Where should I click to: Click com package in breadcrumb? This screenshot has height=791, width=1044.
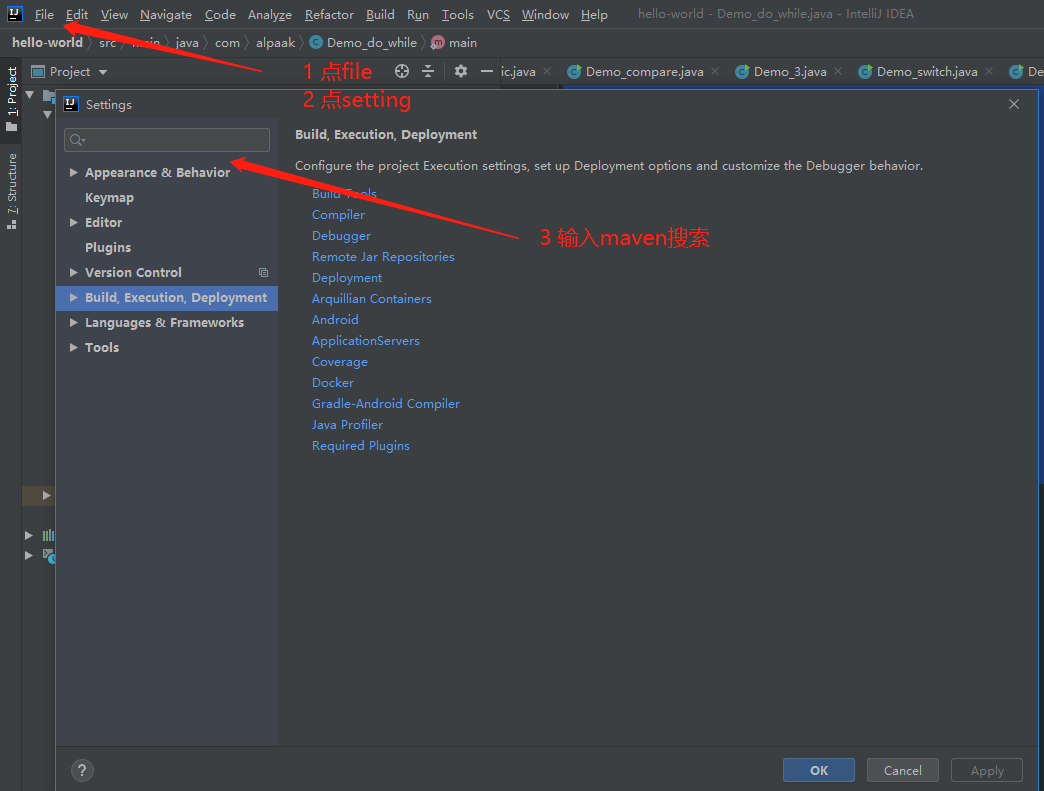click(x=227, y=43)
